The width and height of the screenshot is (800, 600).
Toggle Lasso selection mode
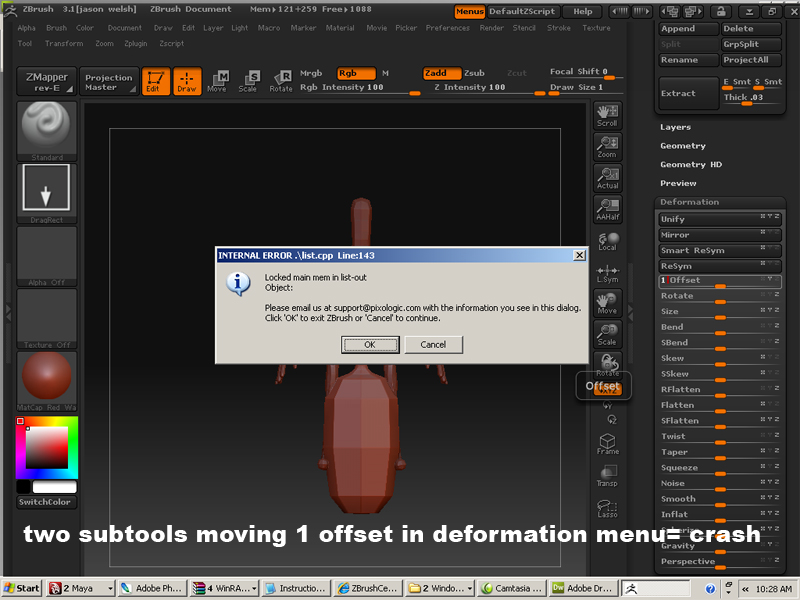[607, 508]
